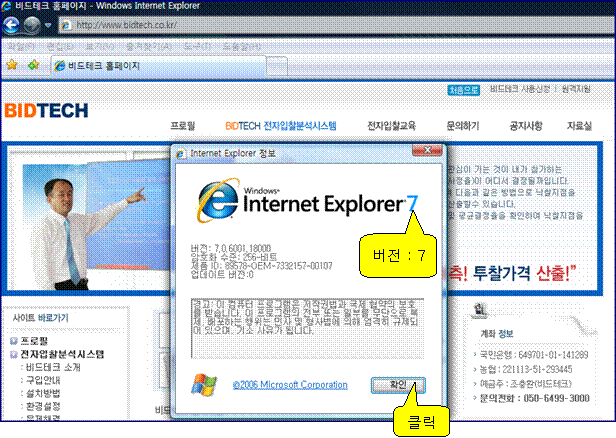Open the 비드테크 소개 sidebar link
The image size is (616, 438).
tap(53, 367)
